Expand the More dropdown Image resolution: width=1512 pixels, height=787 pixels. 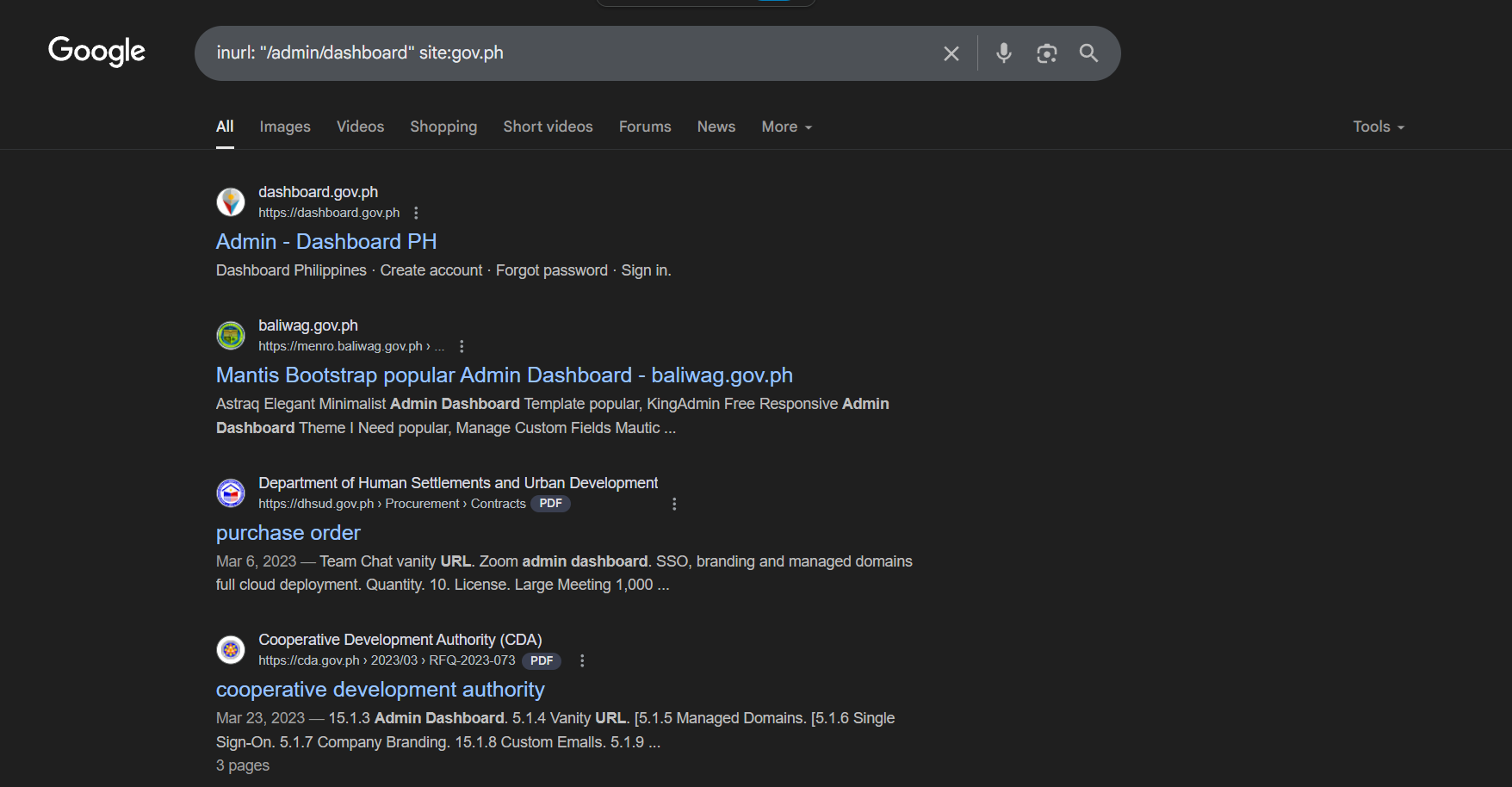[x=787, y=127]
